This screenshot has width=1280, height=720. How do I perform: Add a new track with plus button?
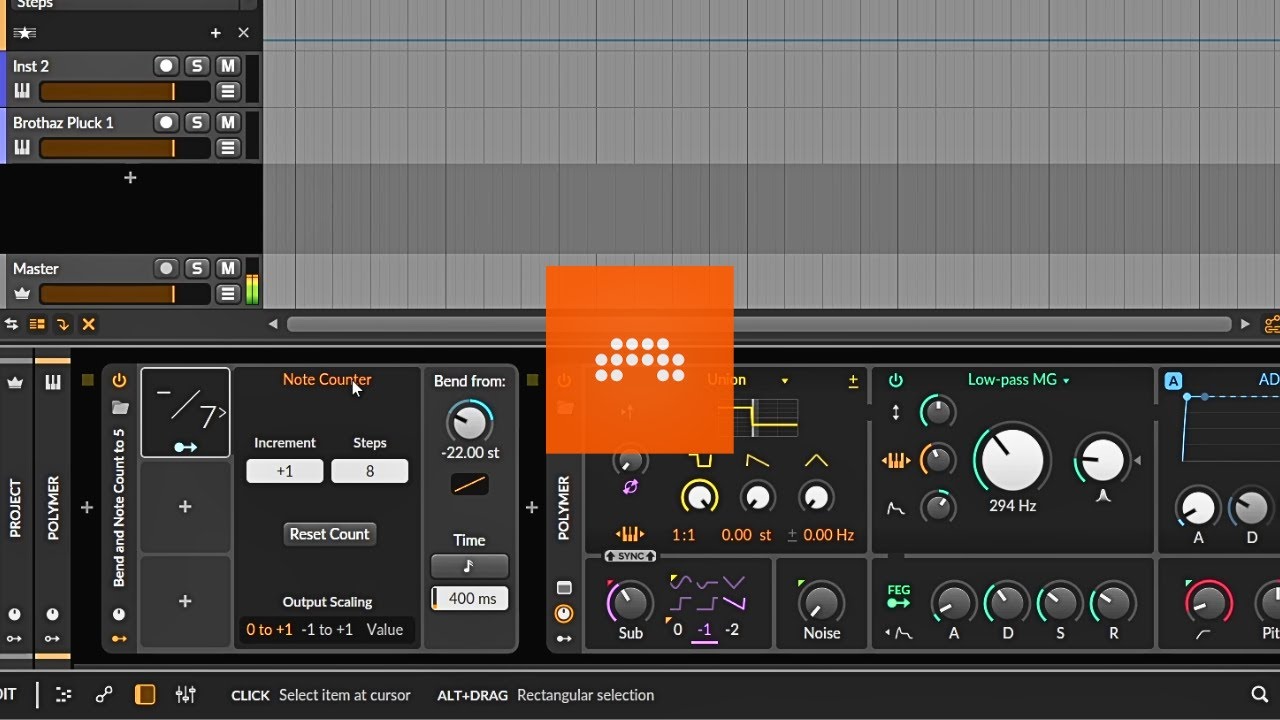pos(130,178)
